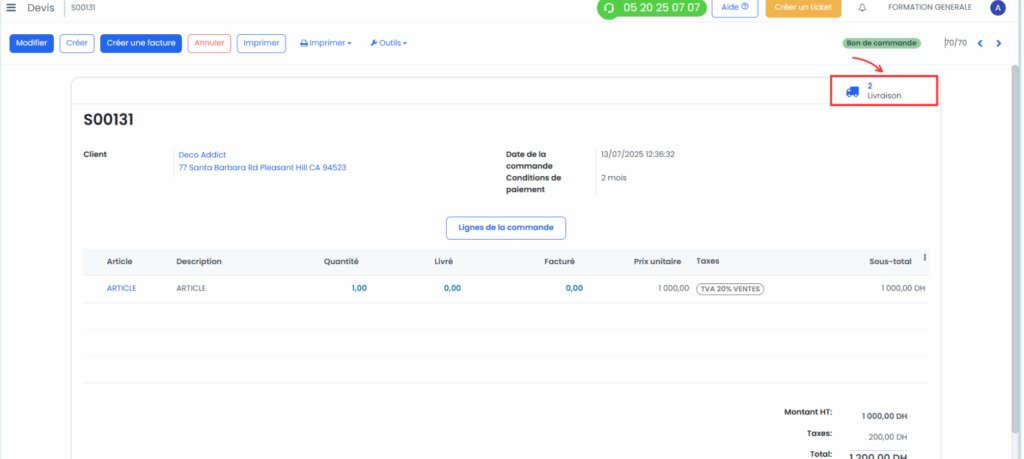Open column options kebab icon in table

(x=925, y=258)
